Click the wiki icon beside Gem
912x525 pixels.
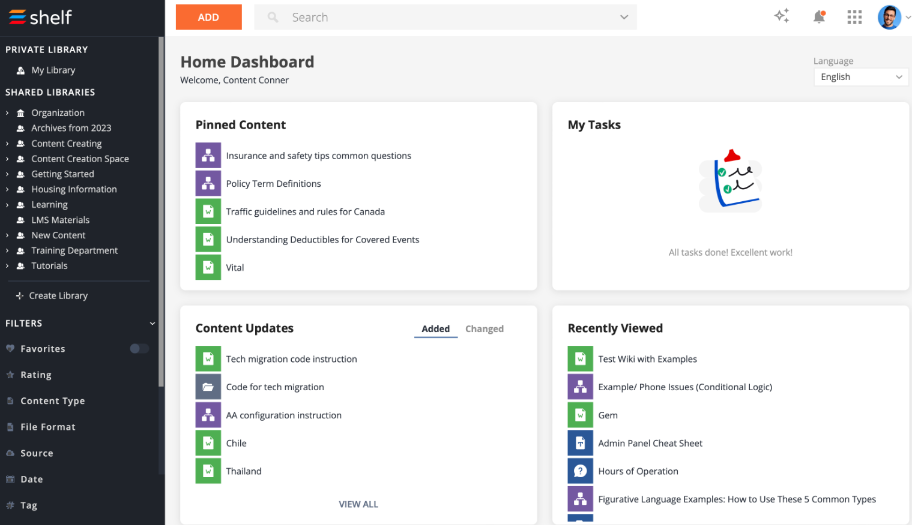coord(580,415)
